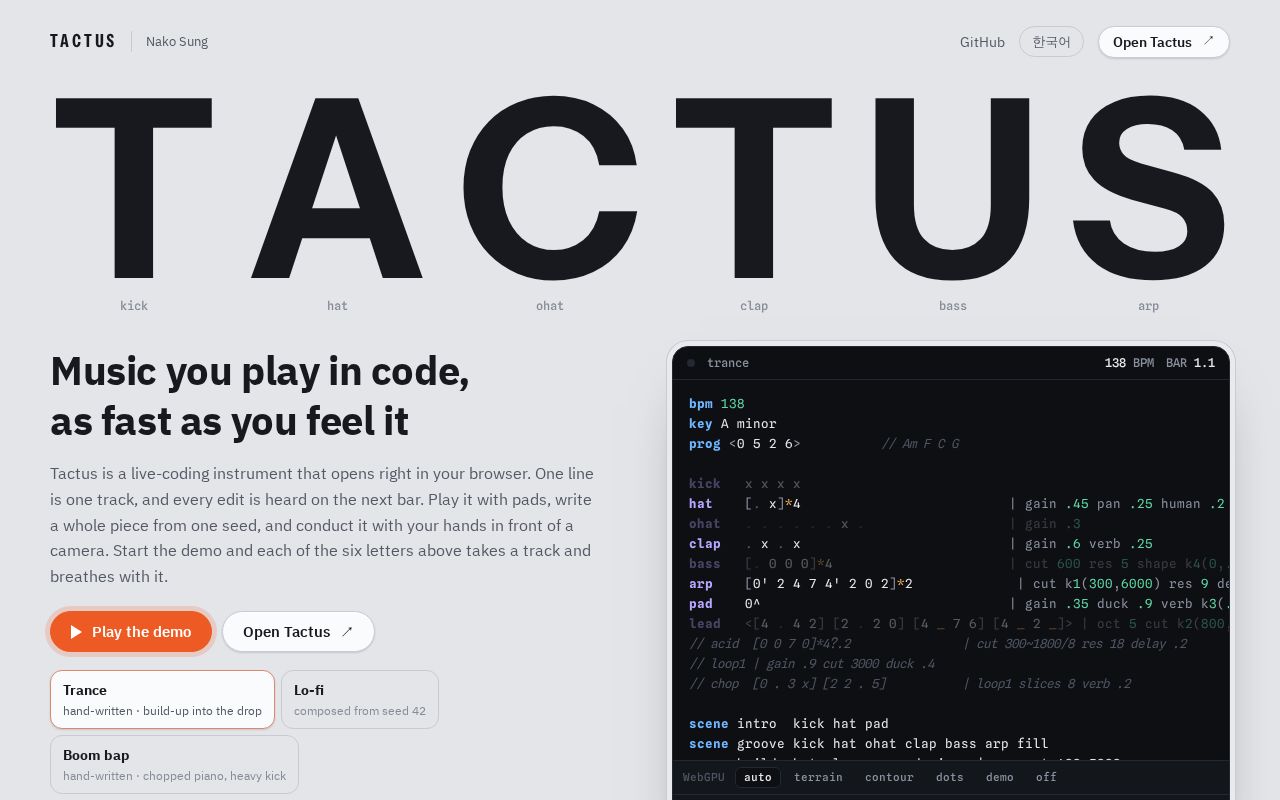1280x800 pixels.
Task: Click the giant first T above kick
Action: tap(134, 187)
